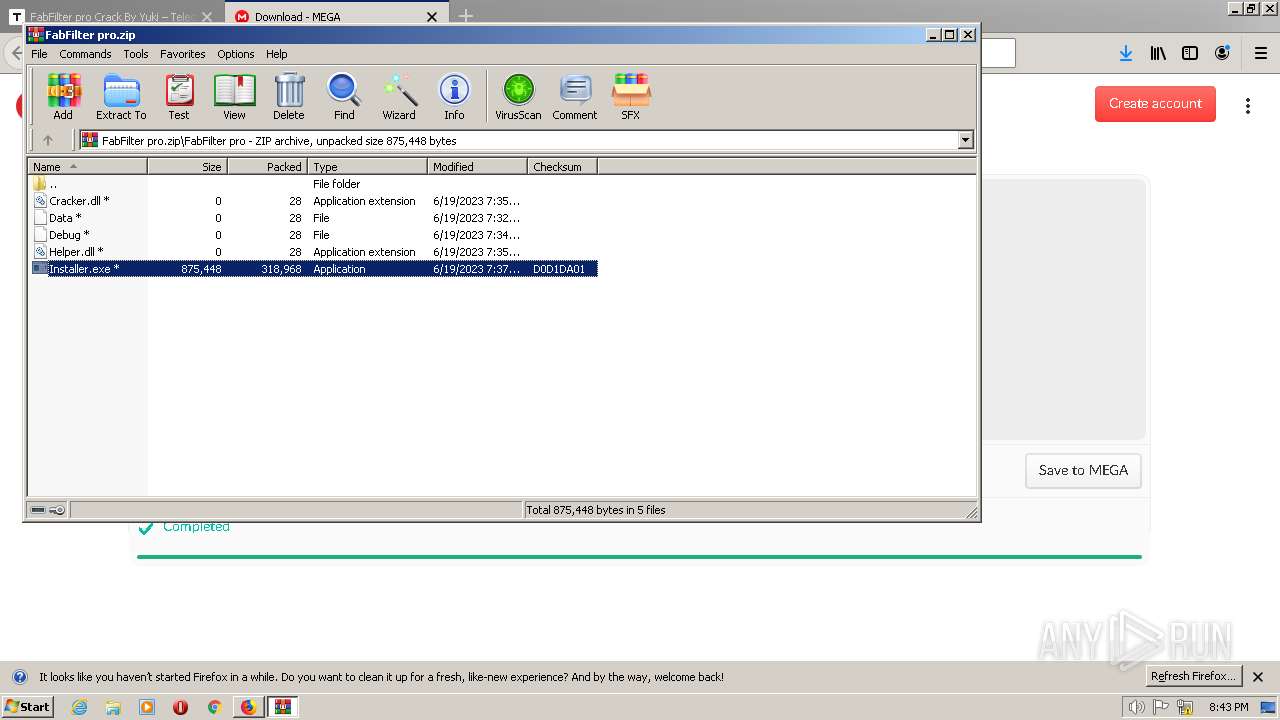Click the Extract To toolbar icon
Viewport: 1280px width, 720px height.
(x=121, y=97)
